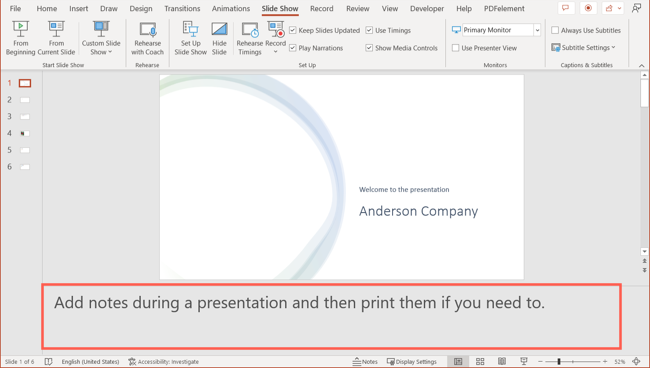Click the Hide Slide button

[219, 38]
